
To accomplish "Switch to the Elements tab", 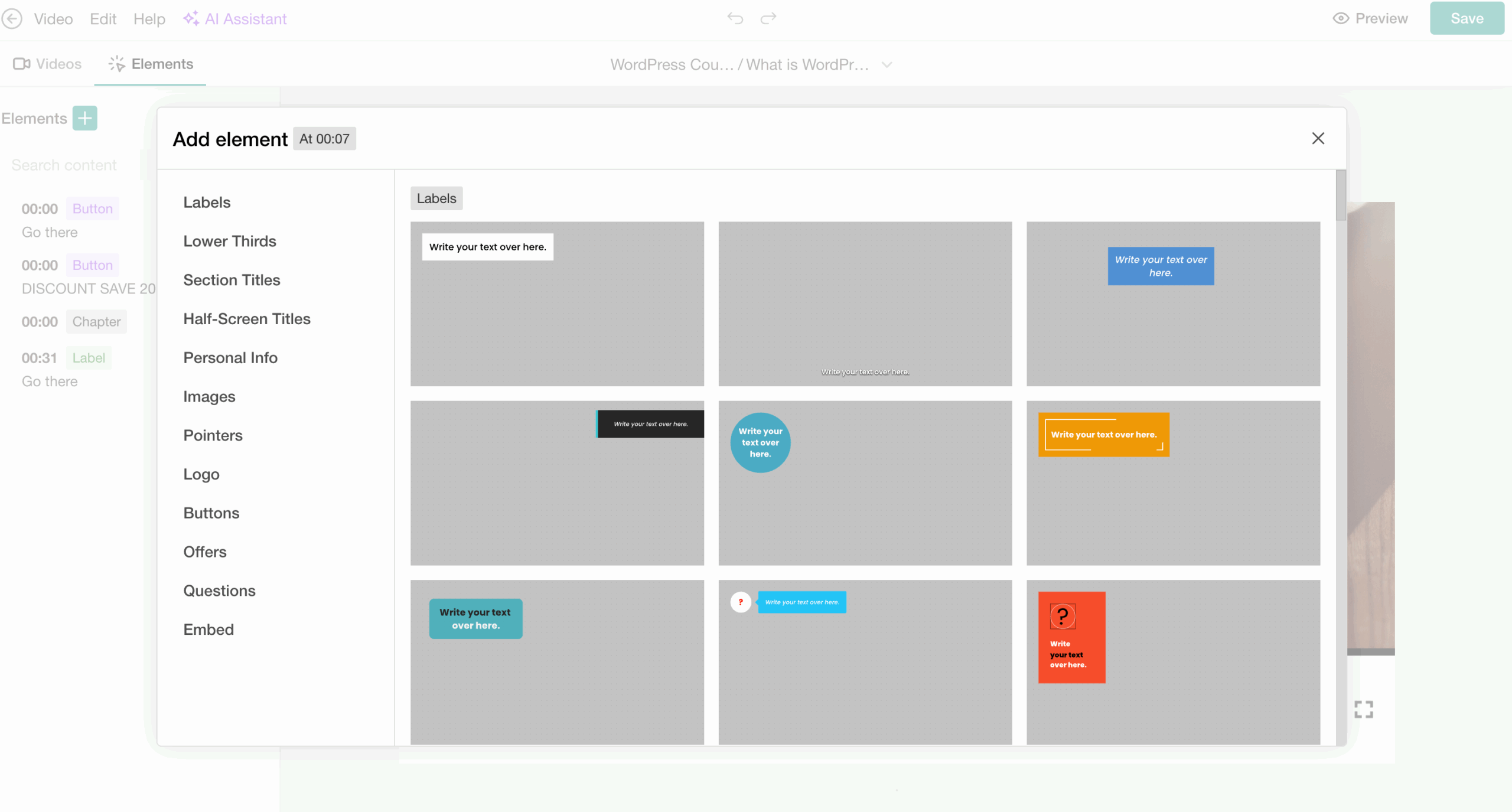I will [x=149, y=64].
